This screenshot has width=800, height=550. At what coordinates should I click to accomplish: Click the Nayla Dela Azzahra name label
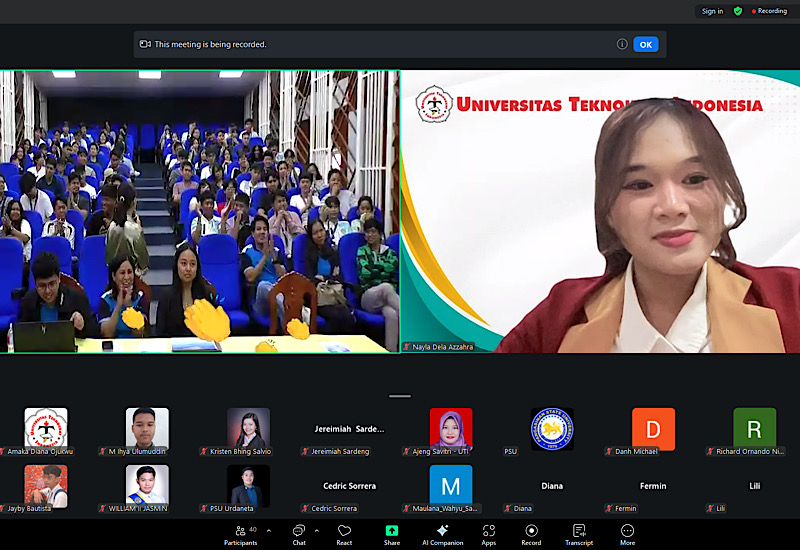coord(442,347)
